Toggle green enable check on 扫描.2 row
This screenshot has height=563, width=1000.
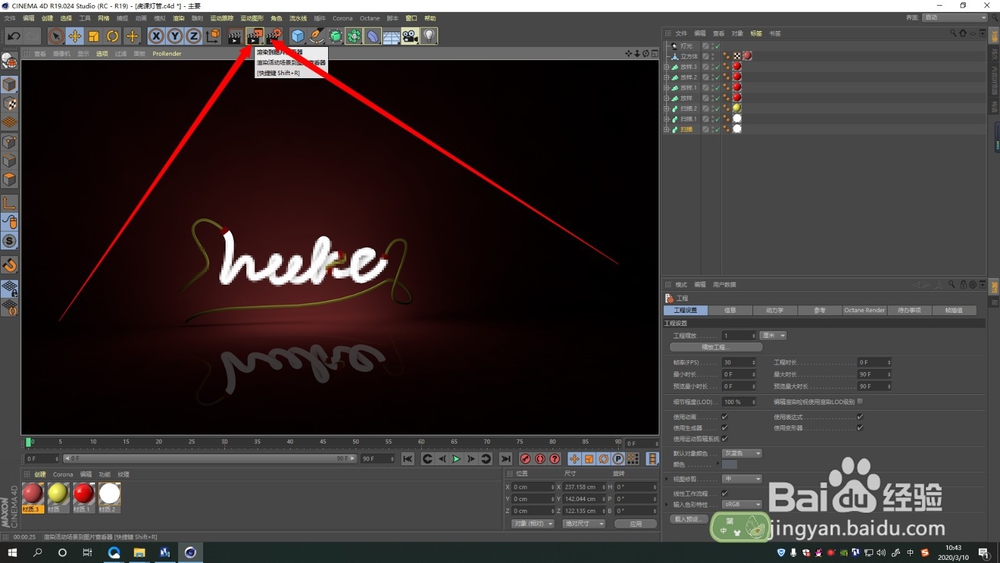coord(717,108)
